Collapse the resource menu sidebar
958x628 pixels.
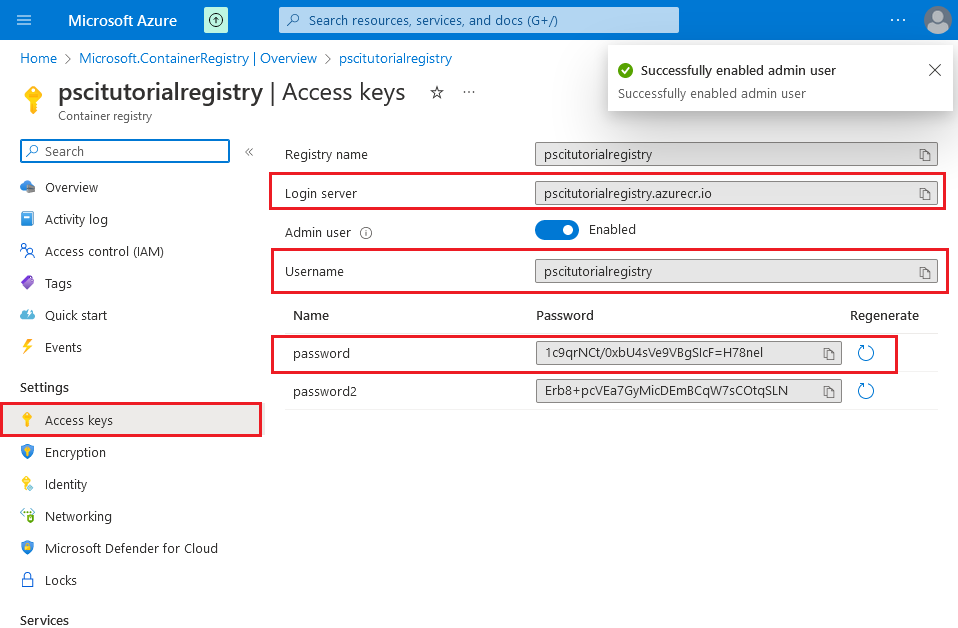249,153
